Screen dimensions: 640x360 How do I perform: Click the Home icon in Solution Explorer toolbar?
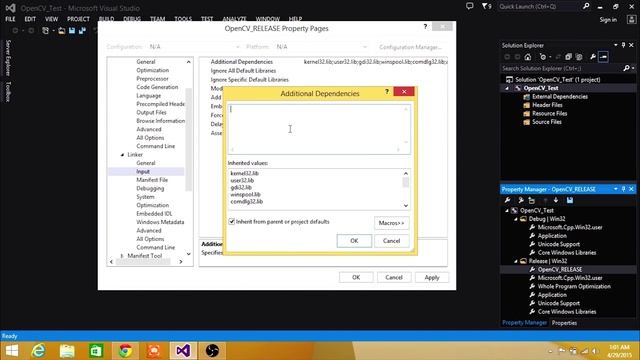528,57
